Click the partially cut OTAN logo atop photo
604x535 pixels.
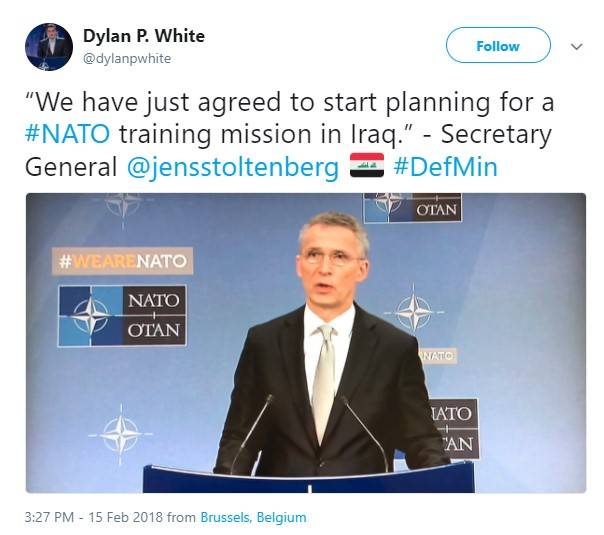(x=412, y=208)
